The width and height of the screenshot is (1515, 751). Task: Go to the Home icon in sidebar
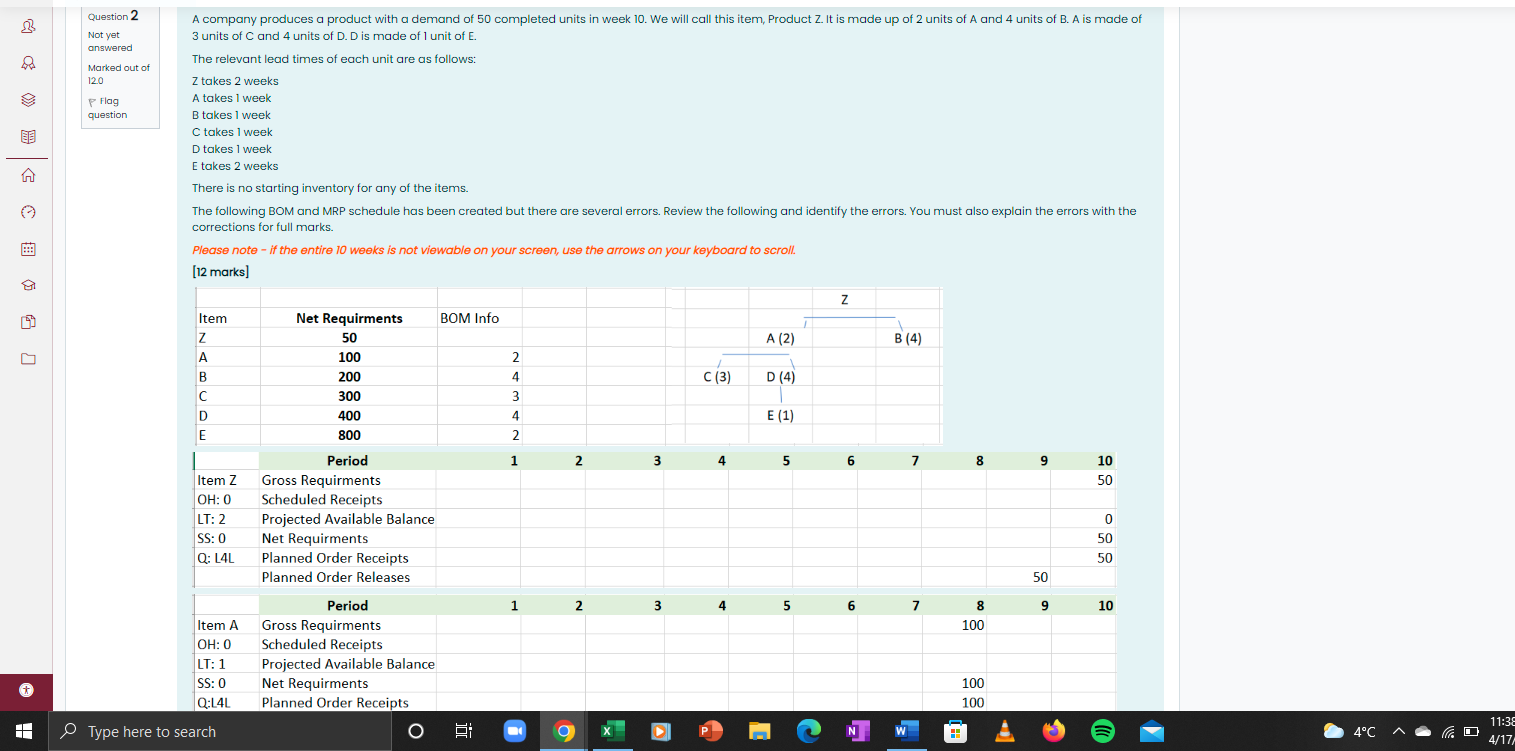point(28,176)
